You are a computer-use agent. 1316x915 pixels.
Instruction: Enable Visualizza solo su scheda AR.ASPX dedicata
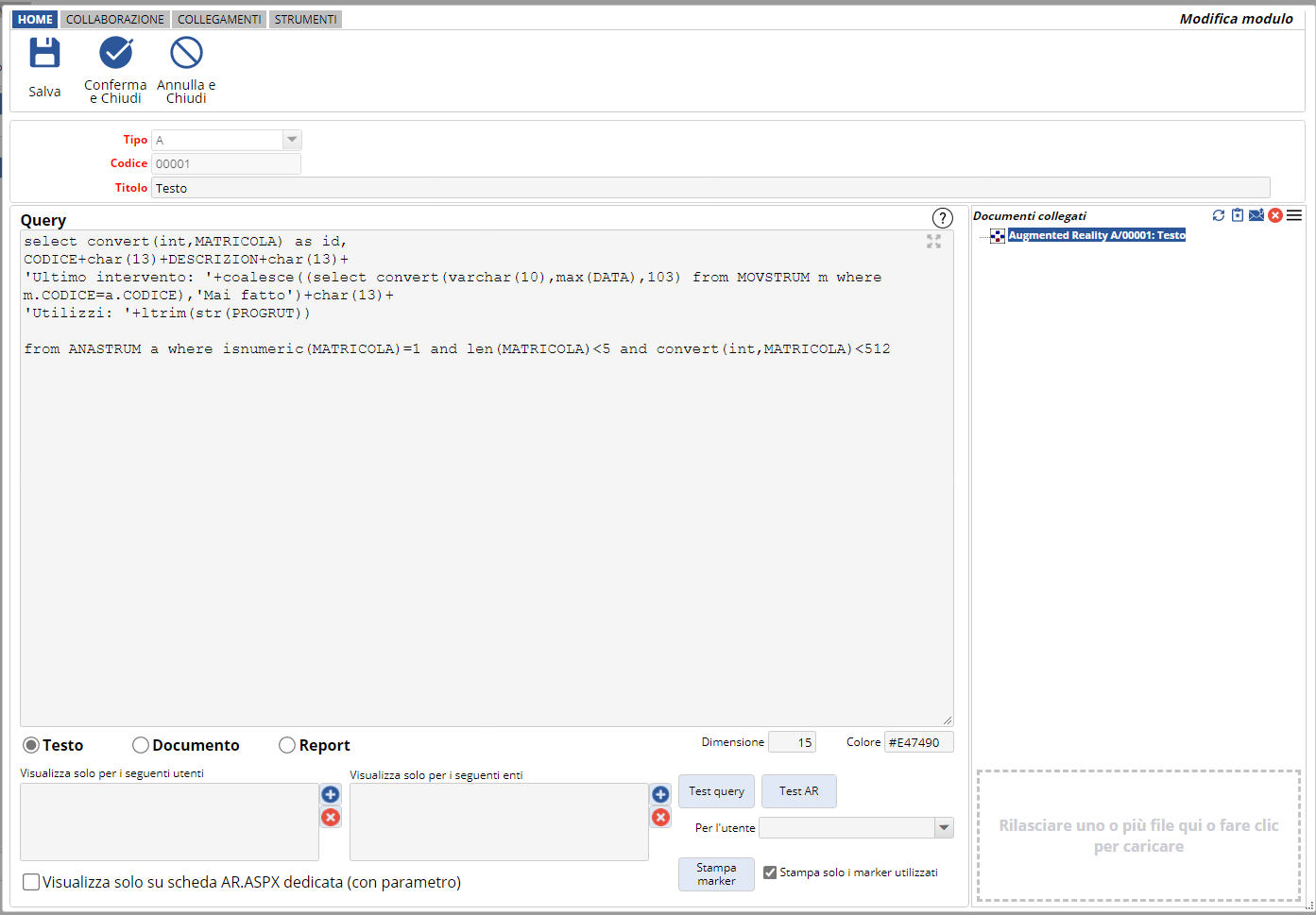point(31,882)
